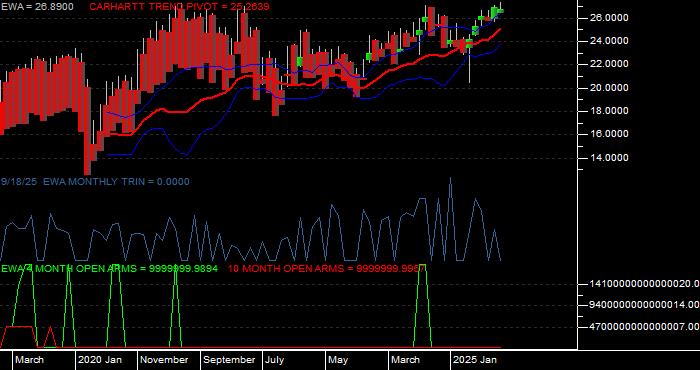This screenshot has width=700, height=370.
Task: Select the first March time axis marker
Action: tap(29, 360)
